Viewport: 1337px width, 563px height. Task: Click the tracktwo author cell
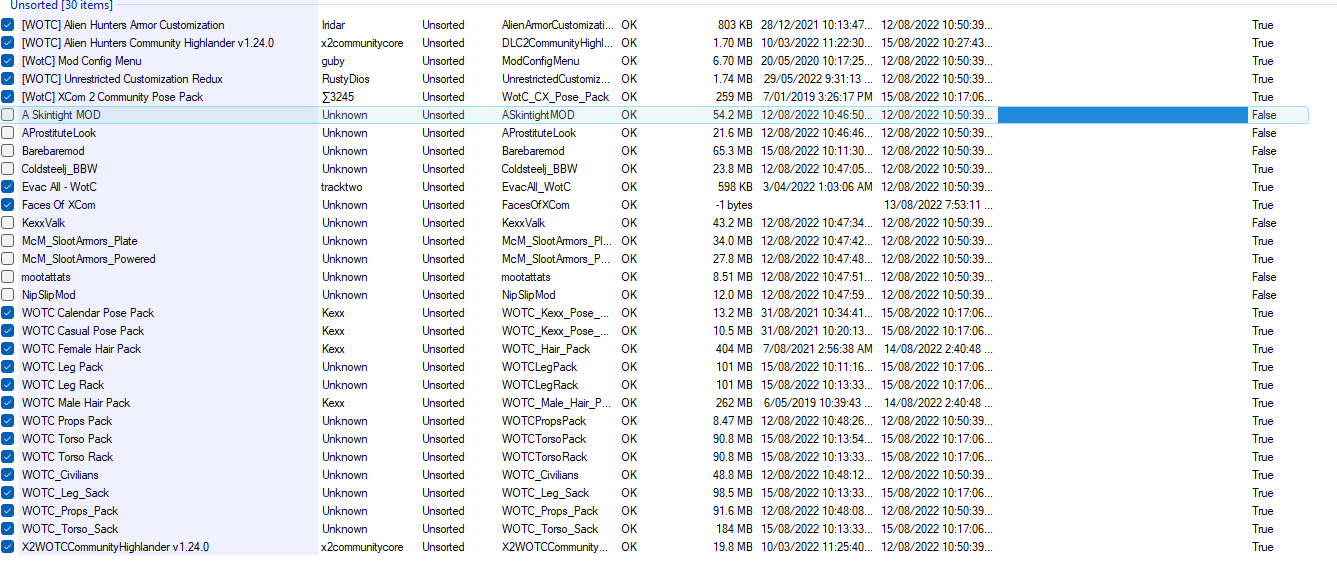click(x=341, y=187)
